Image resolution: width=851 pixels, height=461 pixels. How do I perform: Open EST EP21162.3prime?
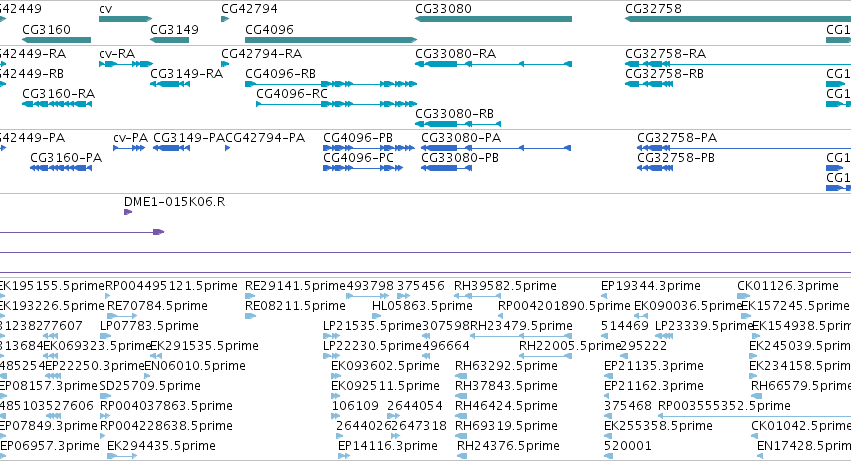[654, 386]
